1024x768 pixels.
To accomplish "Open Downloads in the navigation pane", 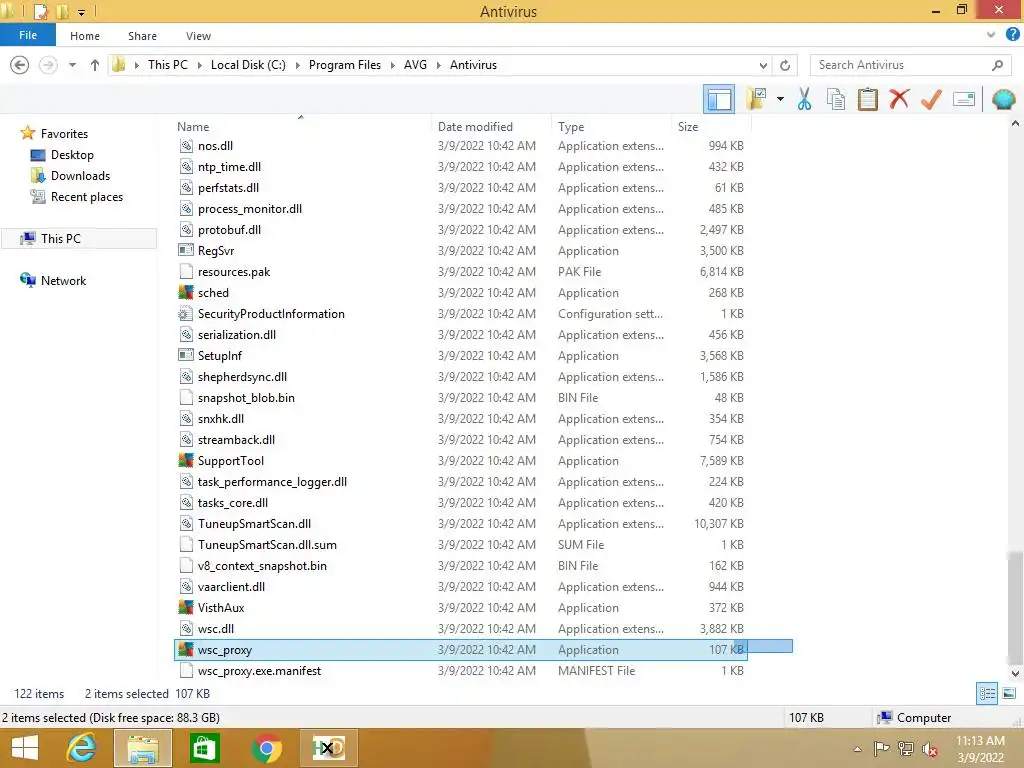I will pyautogui.click(x=80, y=176).
